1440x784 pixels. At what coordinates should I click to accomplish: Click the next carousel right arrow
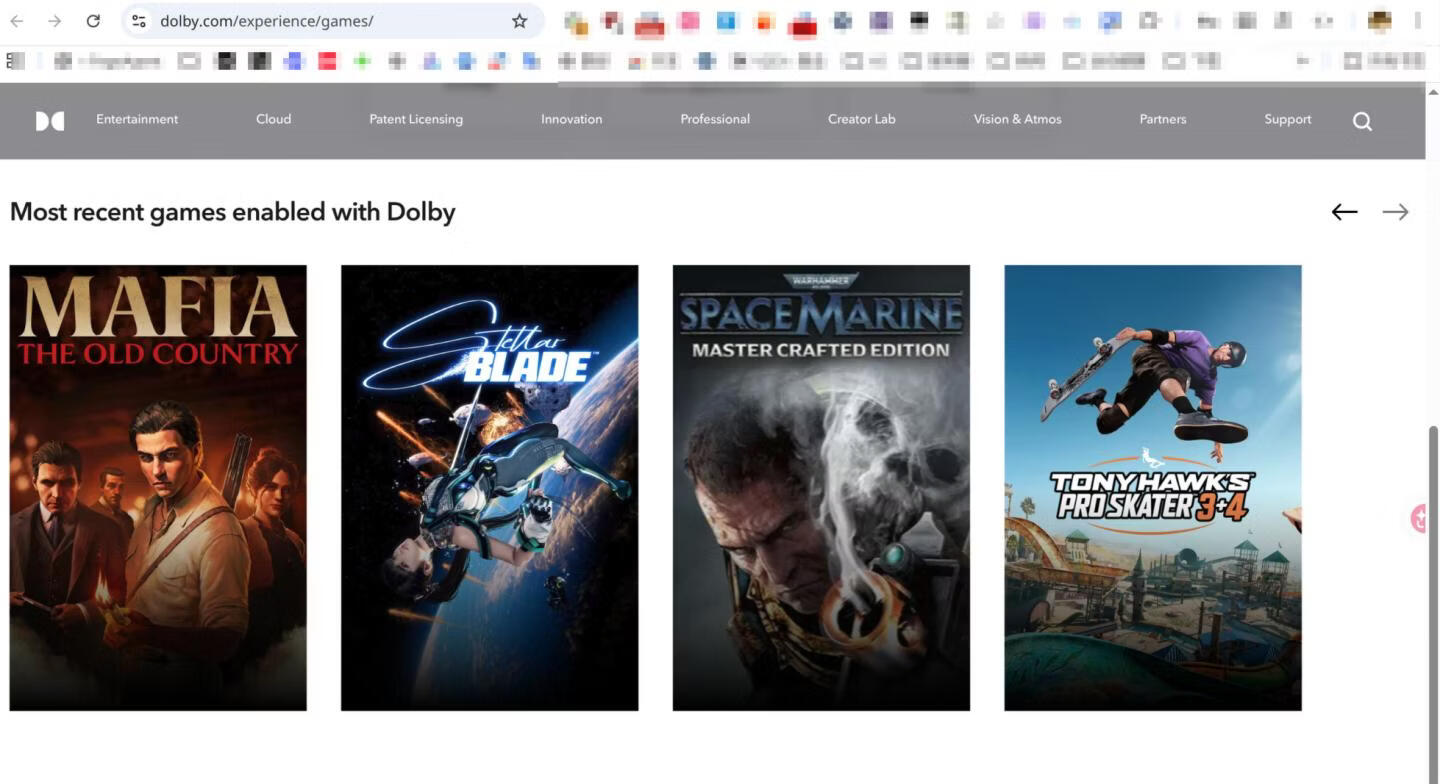click(1395, 212)
